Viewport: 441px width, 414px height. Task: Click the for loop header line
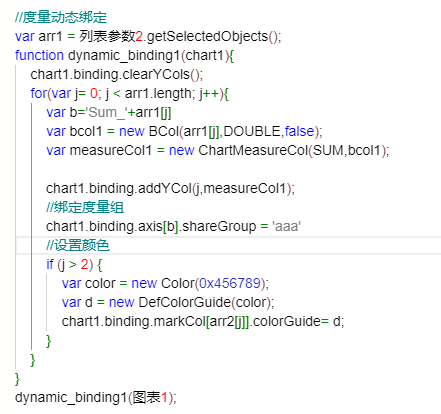[130, 93]
